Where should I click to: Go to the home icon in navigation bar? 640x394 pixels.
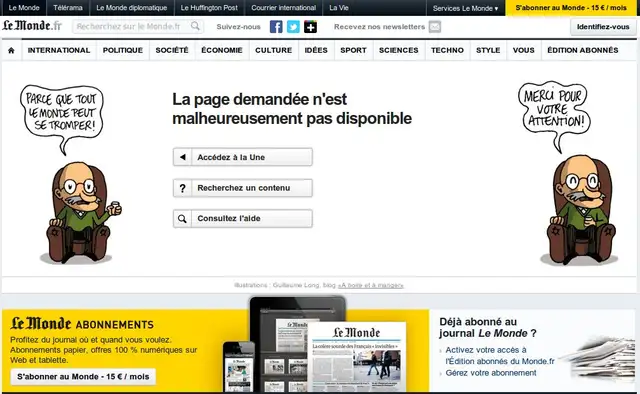(11, 51)
